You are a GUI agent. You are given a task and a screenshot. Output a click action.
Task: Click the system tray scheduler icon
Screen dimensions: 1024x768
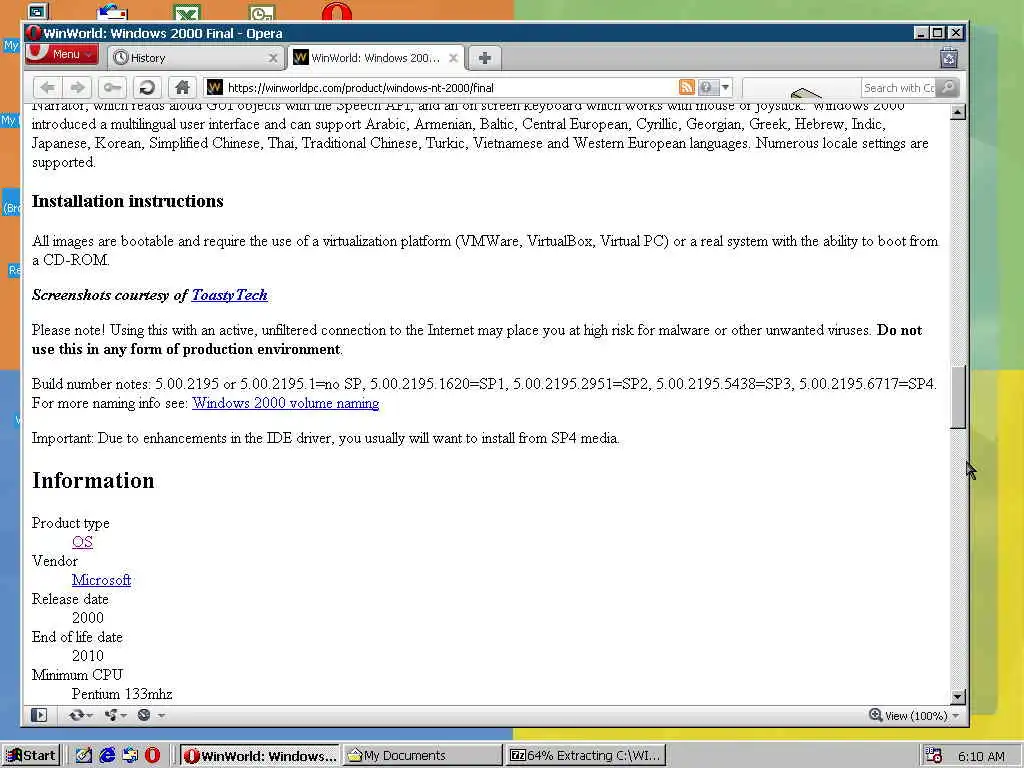pyautogui.click(x=934, y=756)
